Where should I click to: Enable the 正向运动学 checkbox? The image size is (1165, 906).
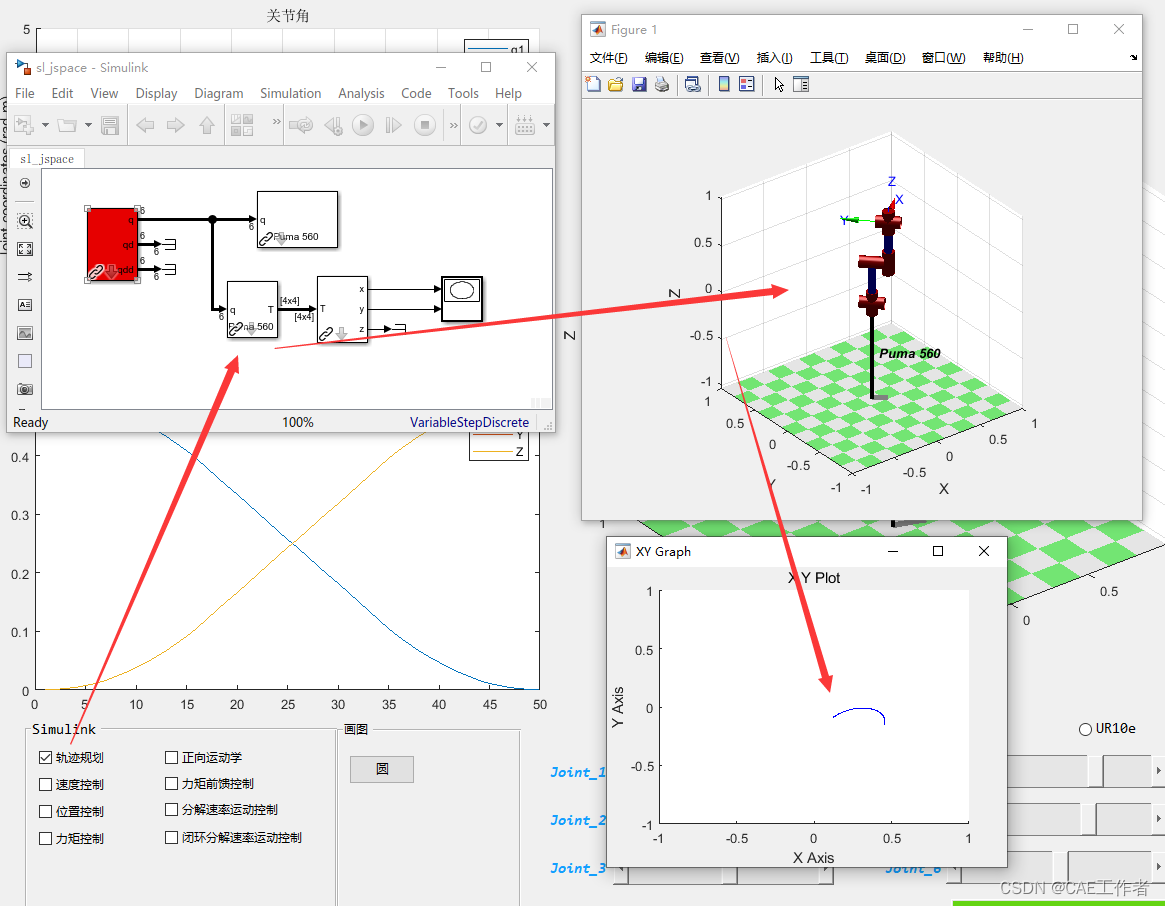tap(172, 757)
